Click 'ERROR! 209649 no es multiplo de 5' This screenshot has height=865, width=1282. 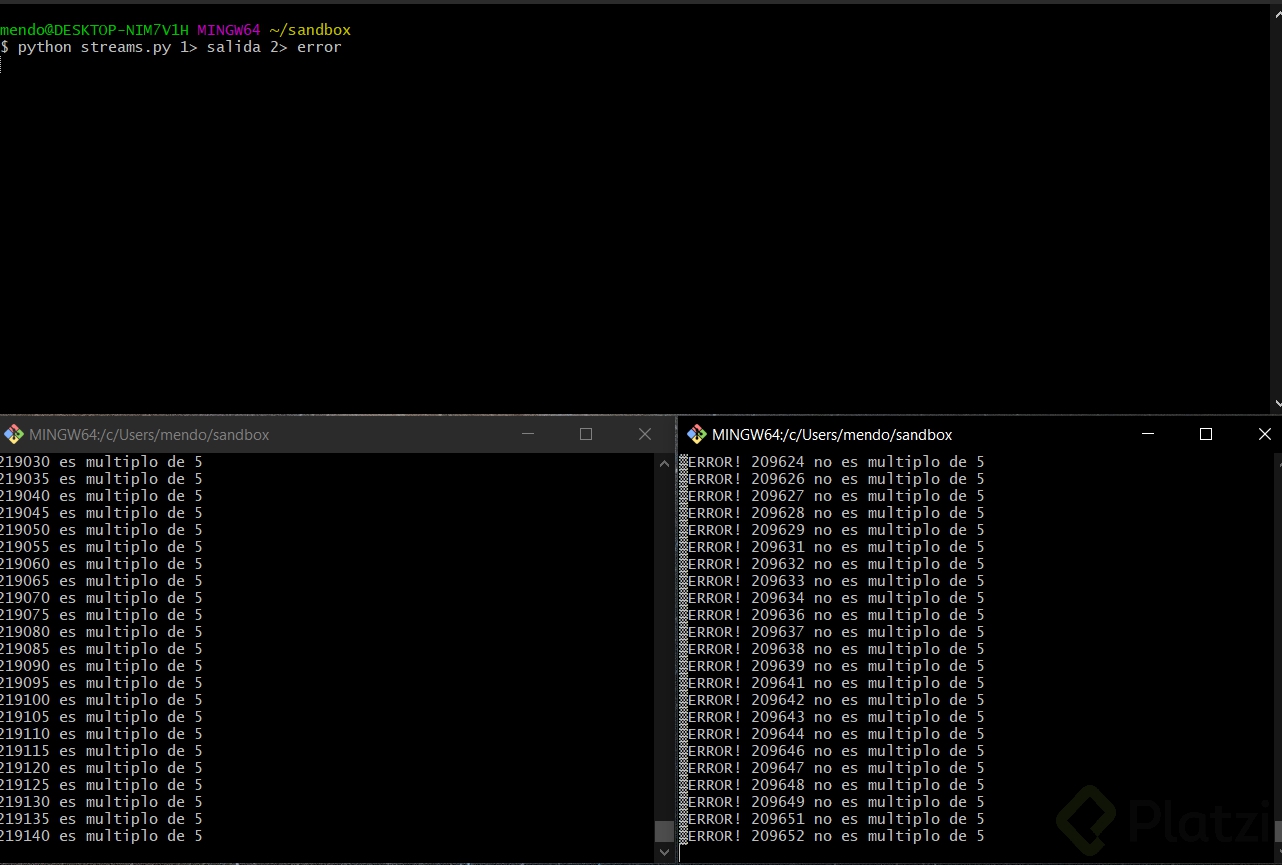[834, 802]
